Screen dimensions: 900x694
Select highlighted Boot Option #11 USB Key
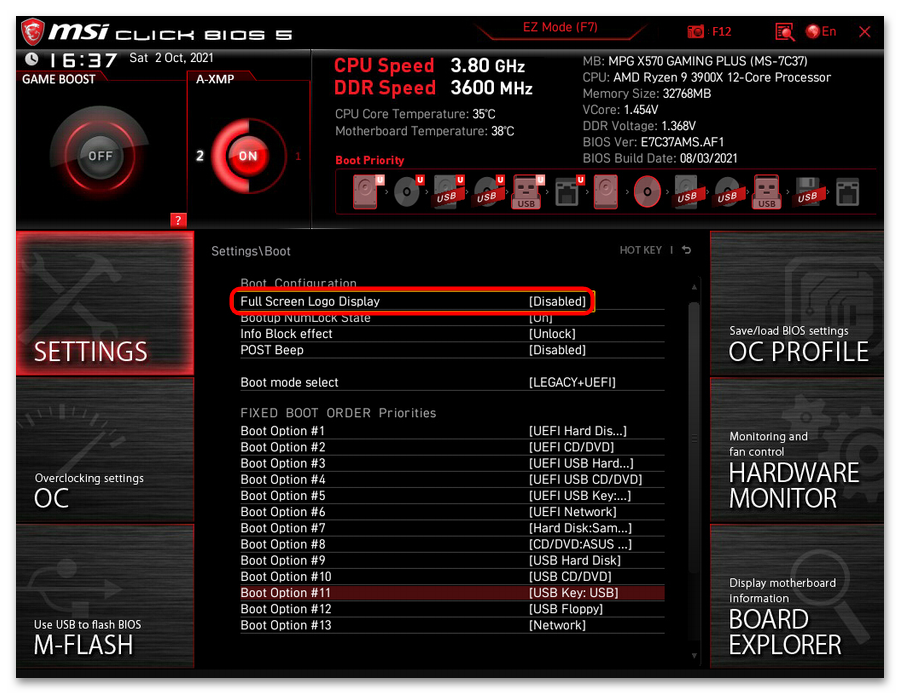pyautogui.click(x=452, y=592)
